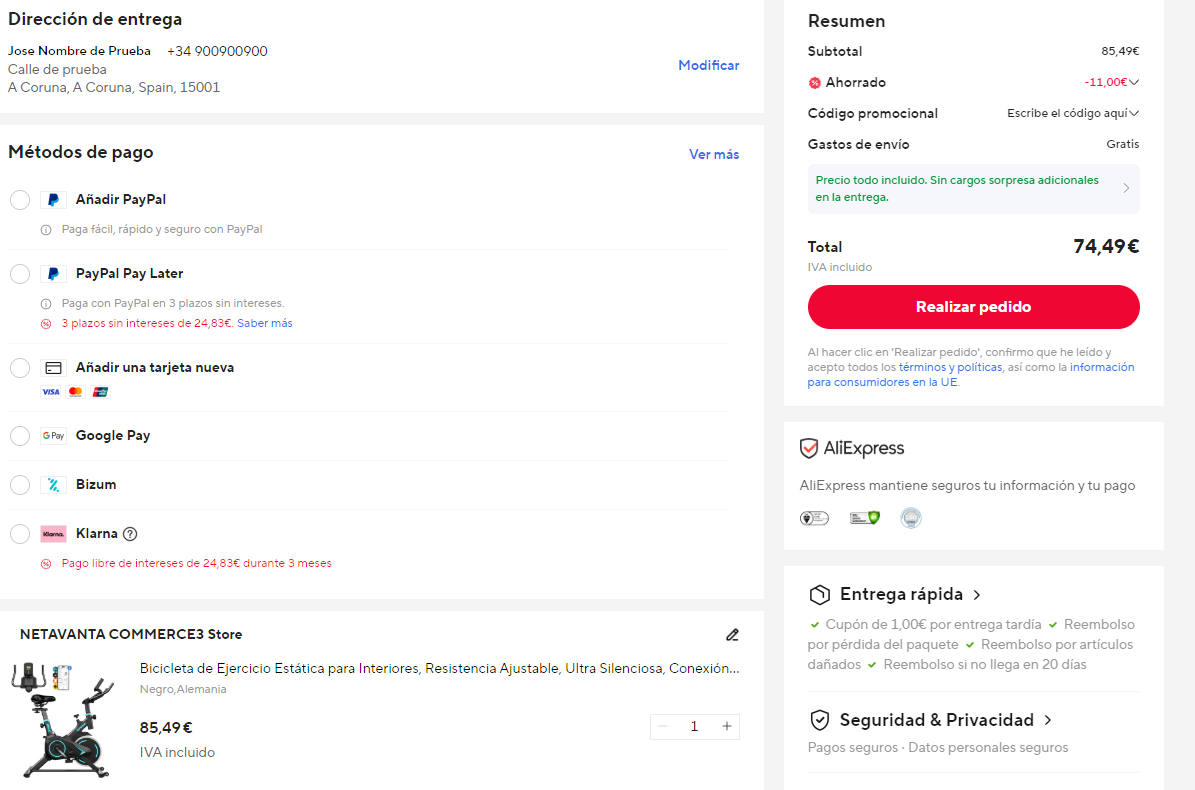
Task: Expand the Código promocional field chevron
Action: (1134, 114)
